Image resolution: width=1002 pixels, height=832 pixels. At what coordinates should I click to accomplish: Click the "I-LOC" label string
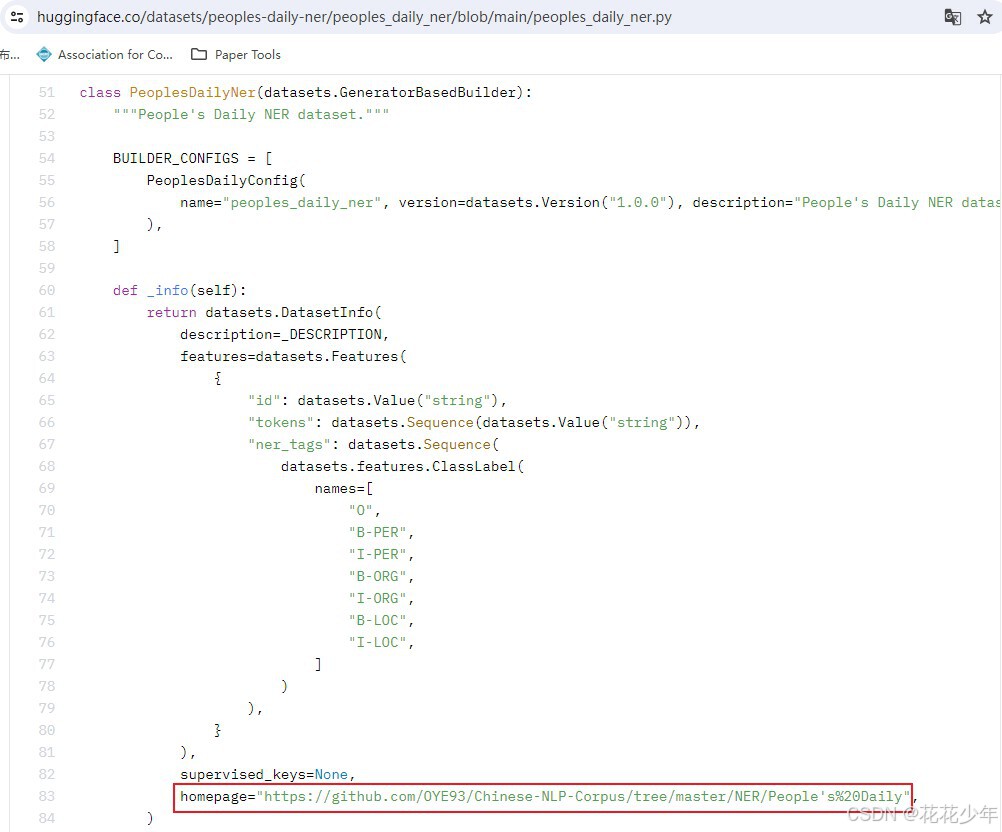[380, 642]
